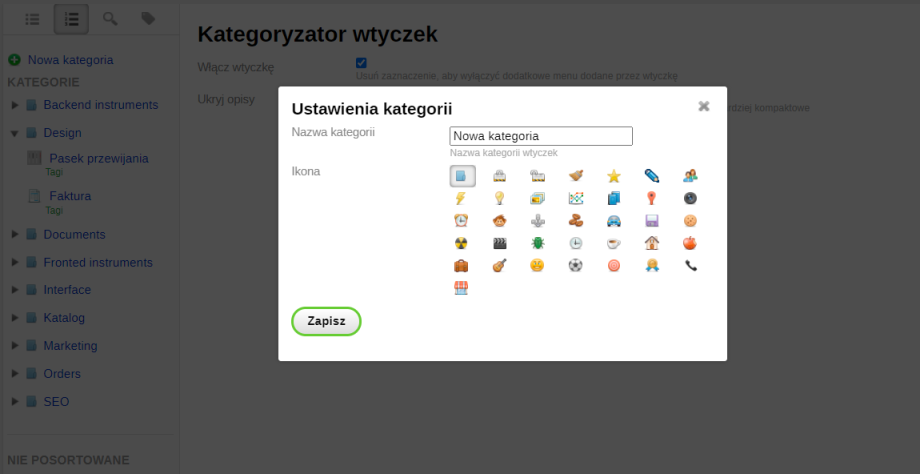920x474 pixels.
Task: Choose the round wall clock icon
Action: click(576, 243)
